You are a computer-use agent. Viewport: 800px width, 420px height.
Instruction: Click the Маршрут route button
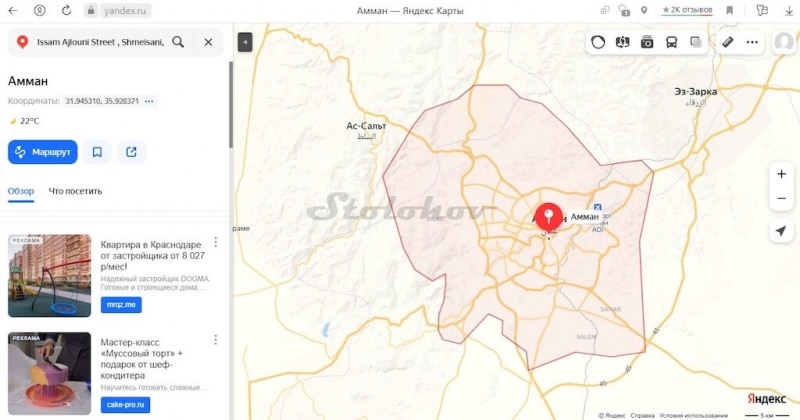(42, 152)
